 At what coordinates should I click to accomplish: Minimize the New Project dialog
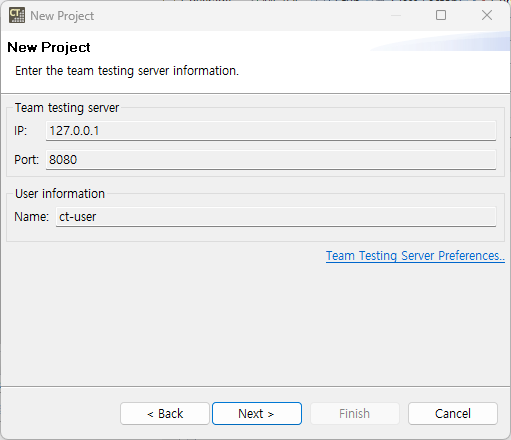396,15
